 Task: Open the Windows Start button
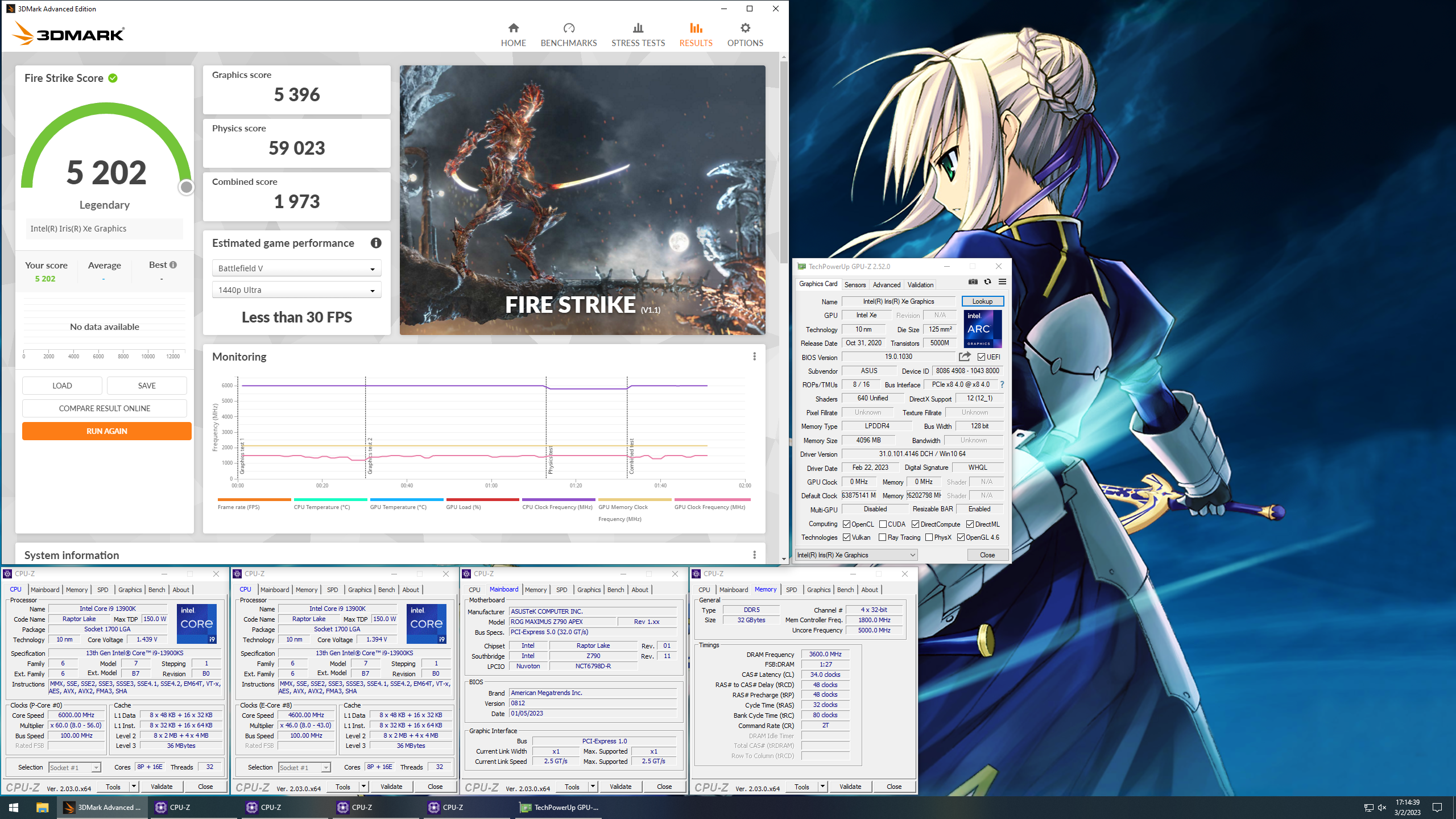click(x=14, y=807)
